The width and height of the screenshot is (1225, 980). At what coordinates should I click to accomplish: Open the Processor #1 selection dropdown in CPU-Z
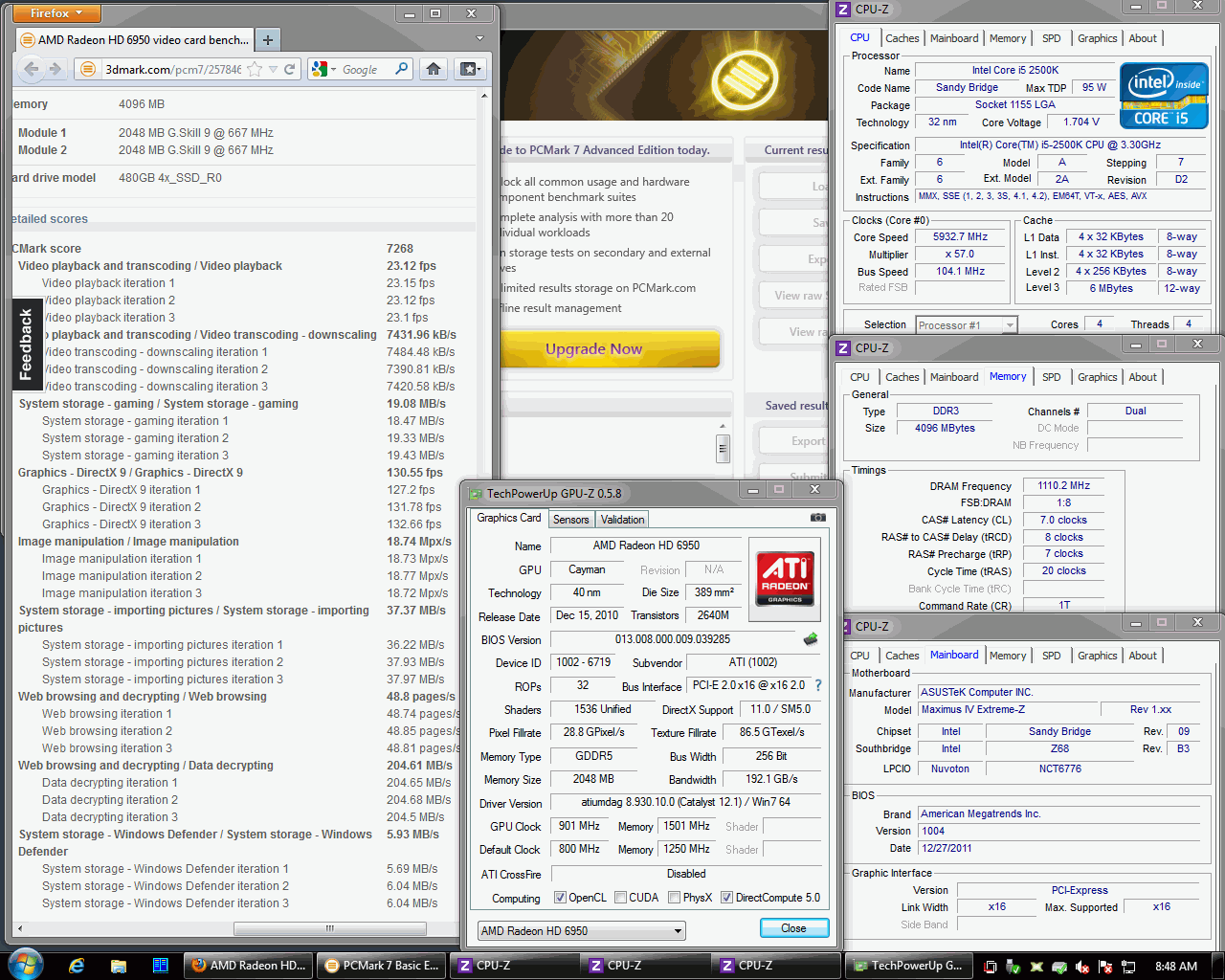point(966,325)
